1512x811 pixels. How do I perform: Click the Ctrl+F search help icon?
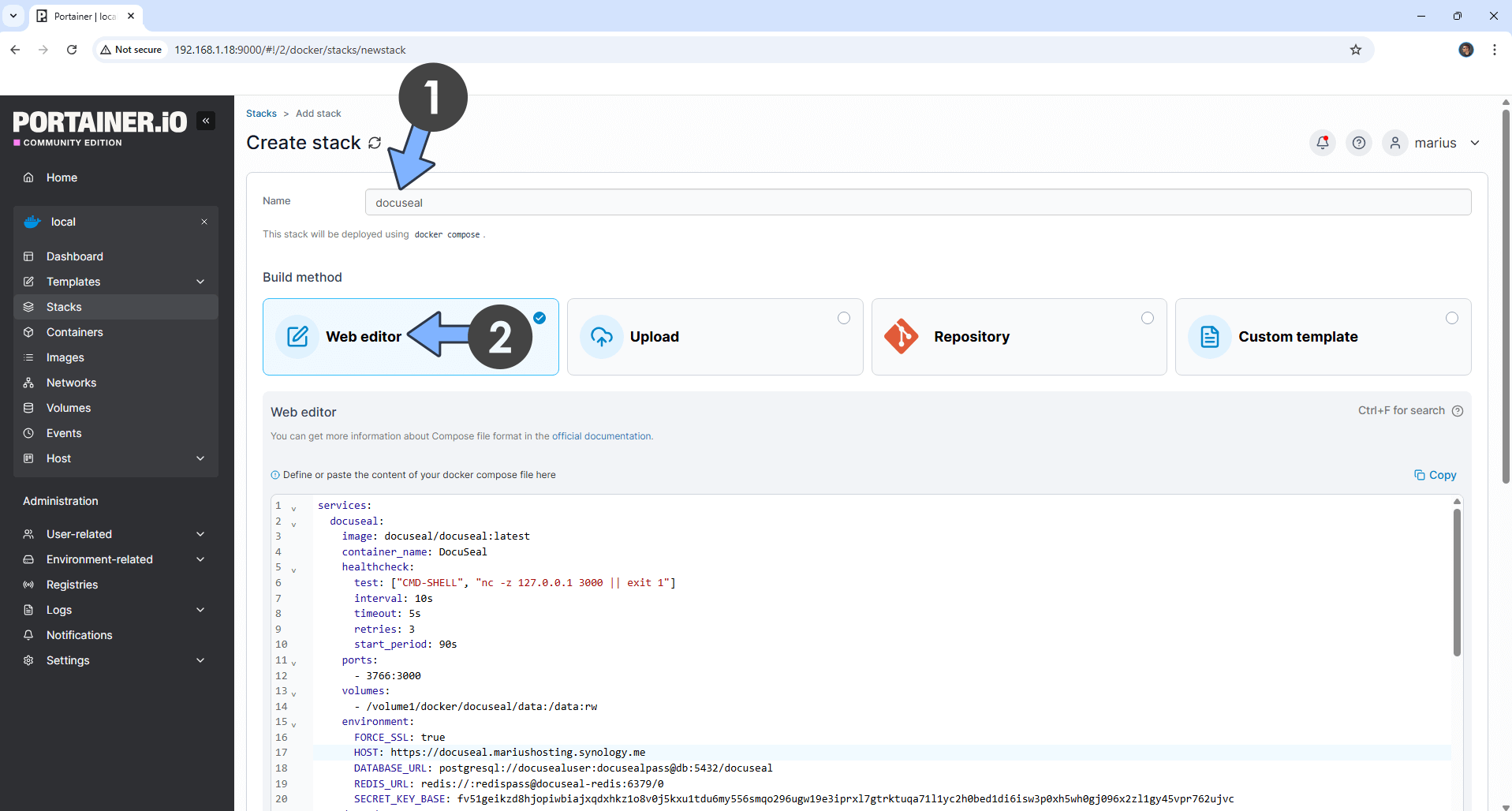[x=1458, y=411]
